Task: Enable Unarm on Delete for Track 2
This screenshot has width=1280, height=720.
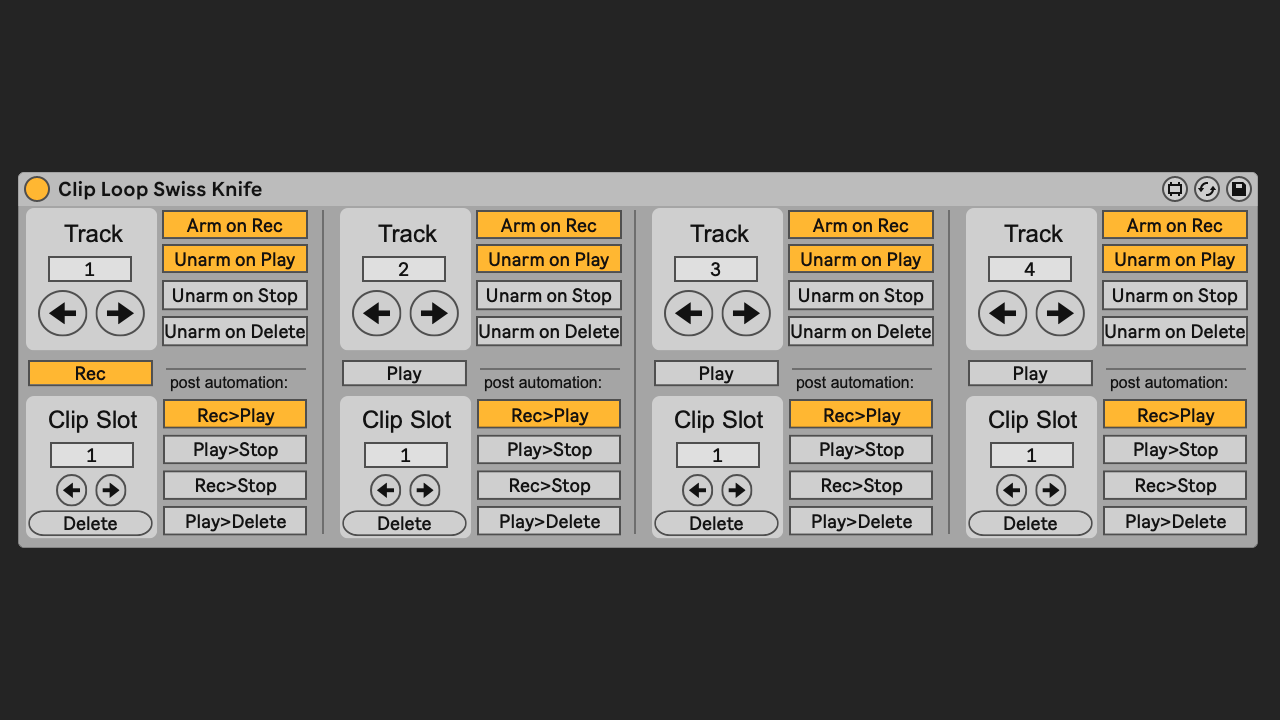Action: click(x=549, y=331)
